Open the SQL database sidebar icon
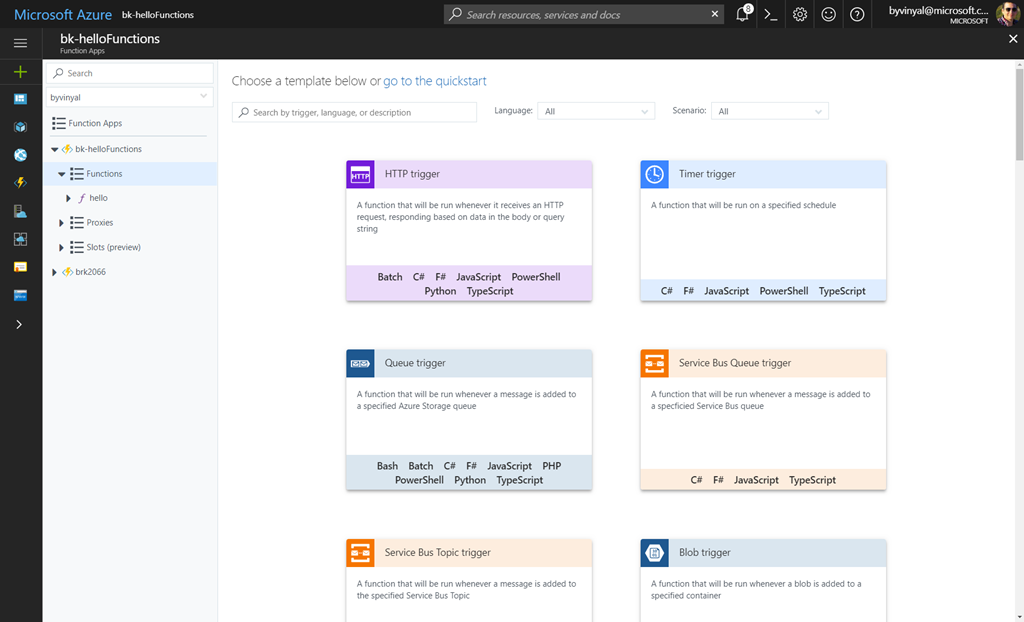This screenshot has width=1024, height=622. pos(20,211)
